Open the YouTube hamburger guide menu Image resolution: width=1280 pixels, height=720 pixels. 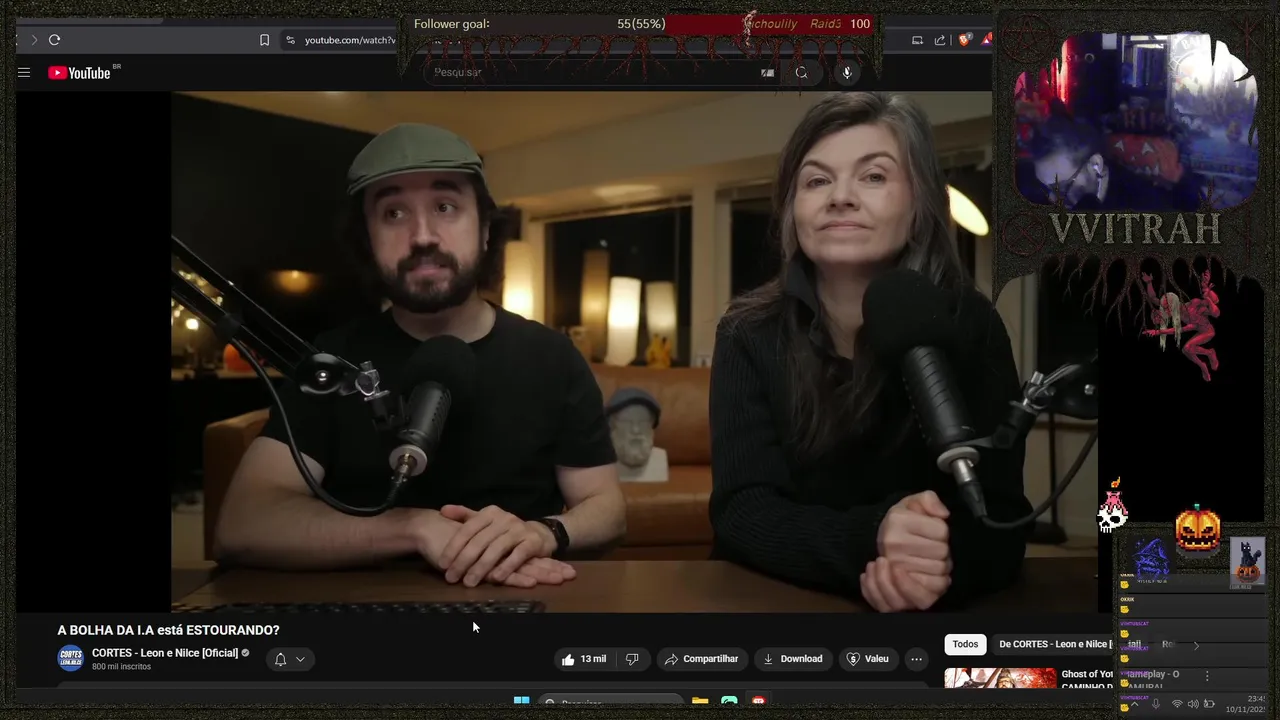tap(24, 72)
